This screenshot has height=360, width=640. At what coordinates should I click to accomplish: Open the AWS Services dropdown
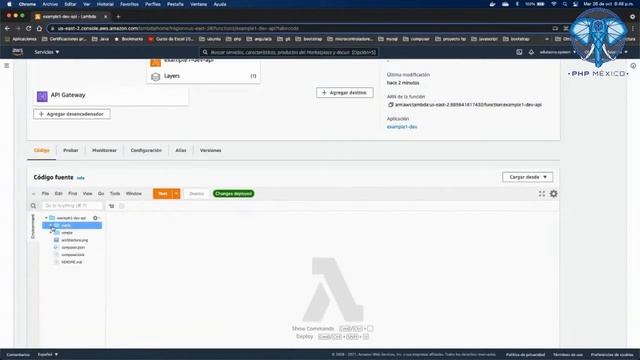[x=47, y=52]
